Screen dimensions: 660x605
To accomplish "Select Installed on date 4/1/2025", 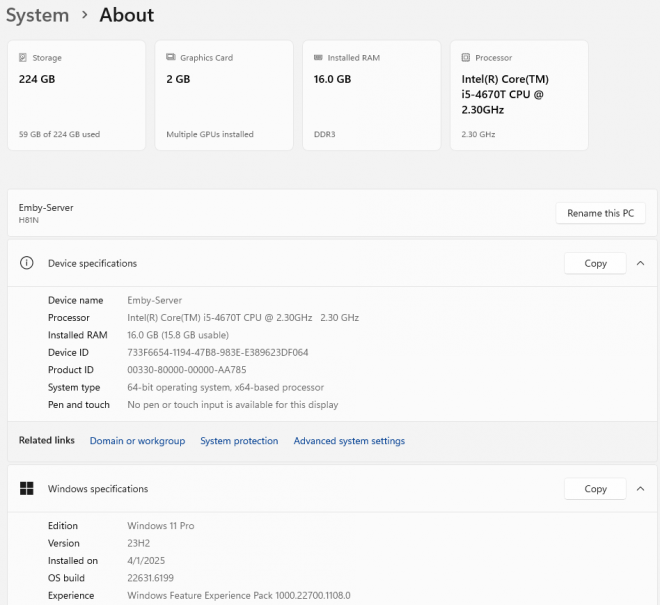I will (x=146, y=560).
